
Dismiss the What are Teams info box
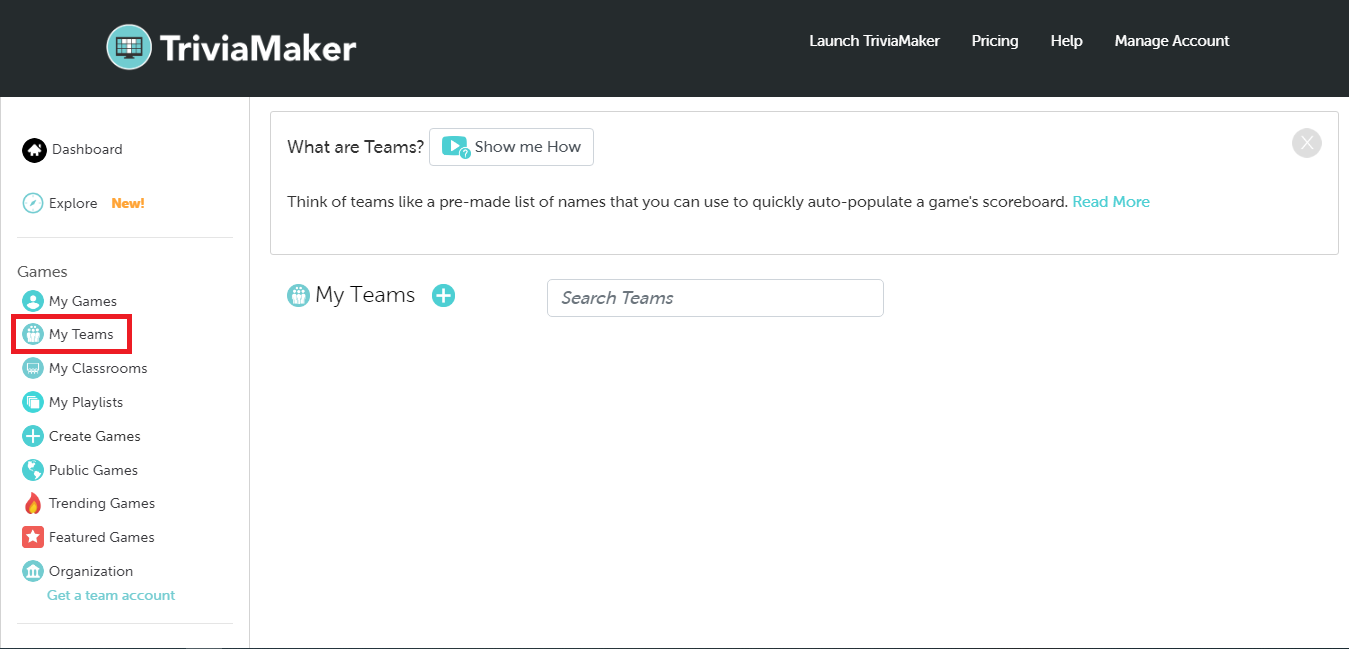click(1306, 143)
